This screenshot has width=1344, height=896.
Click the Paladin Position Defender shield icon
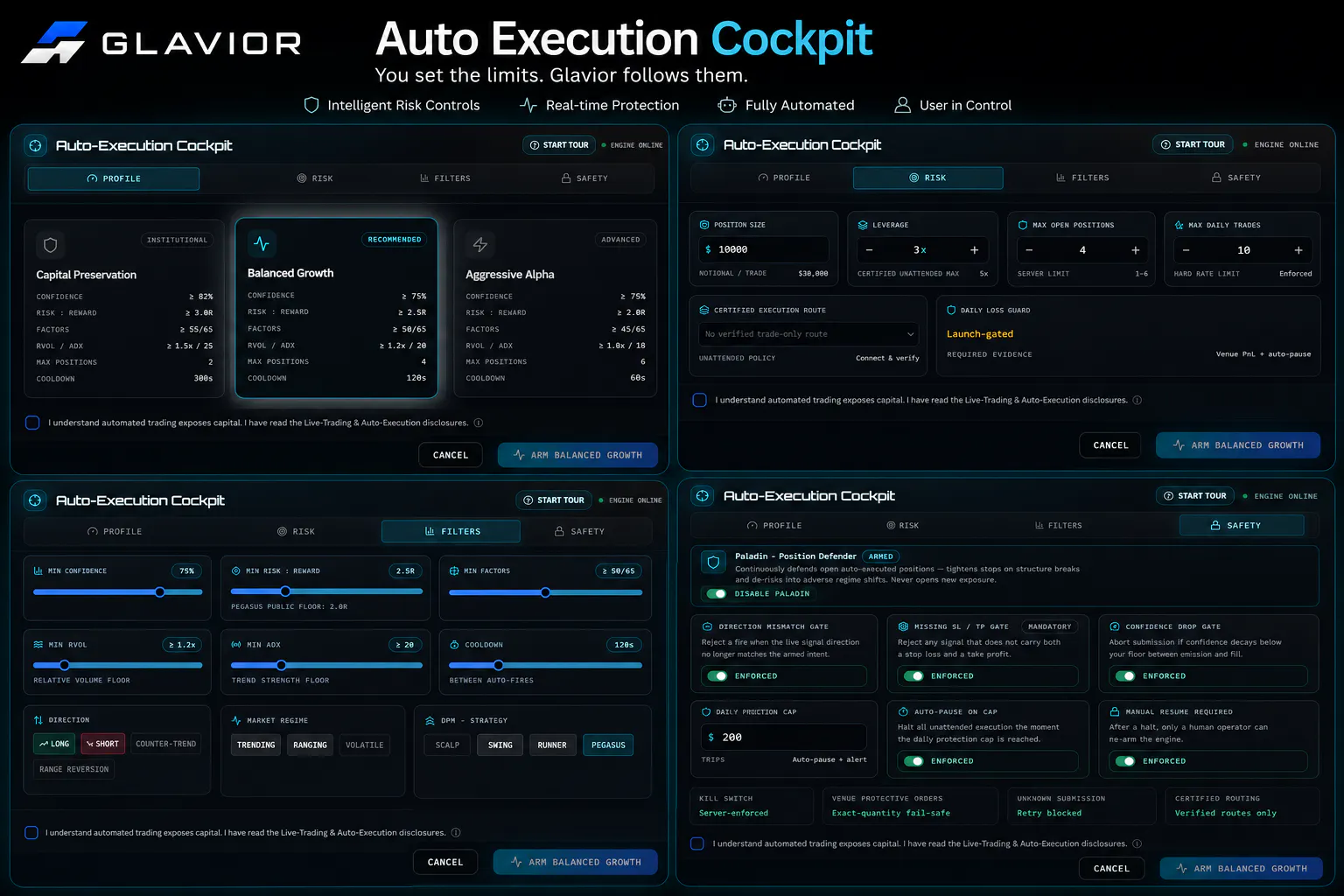(x=713, y=563)
